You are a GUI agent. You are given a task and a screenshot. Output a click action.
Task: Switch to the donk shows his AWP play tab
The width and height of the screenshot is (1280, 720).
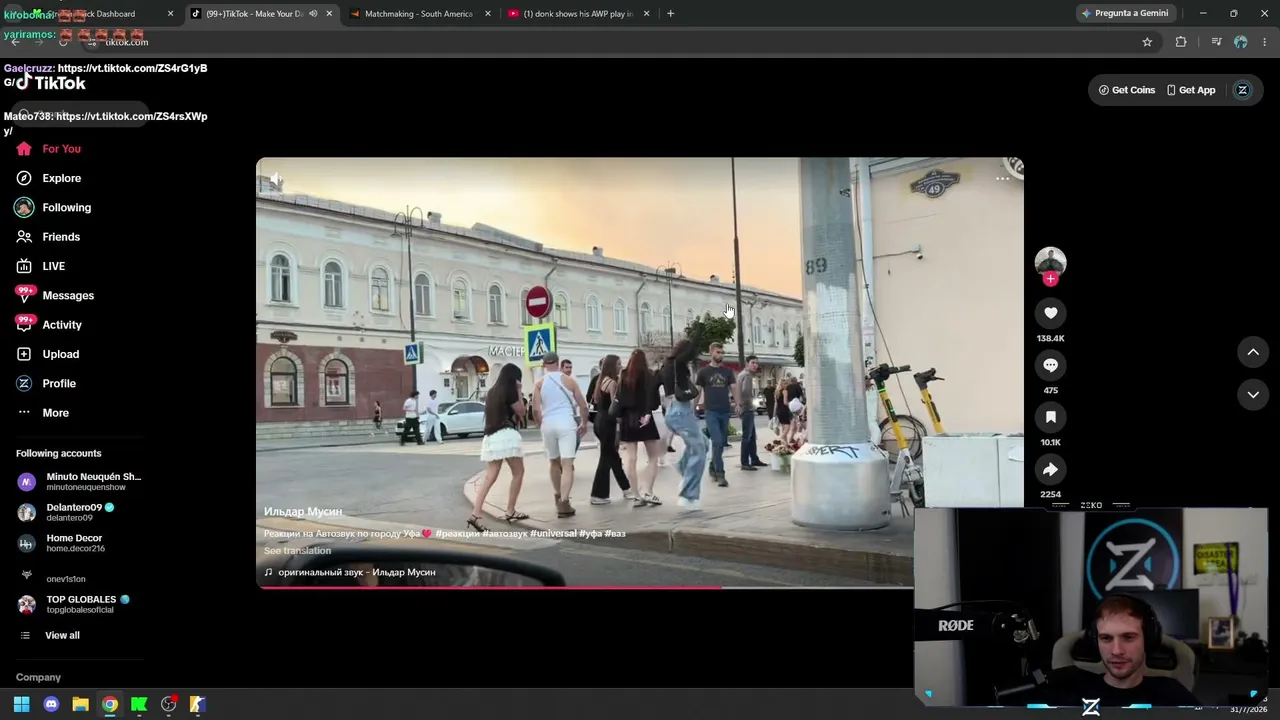578,14
